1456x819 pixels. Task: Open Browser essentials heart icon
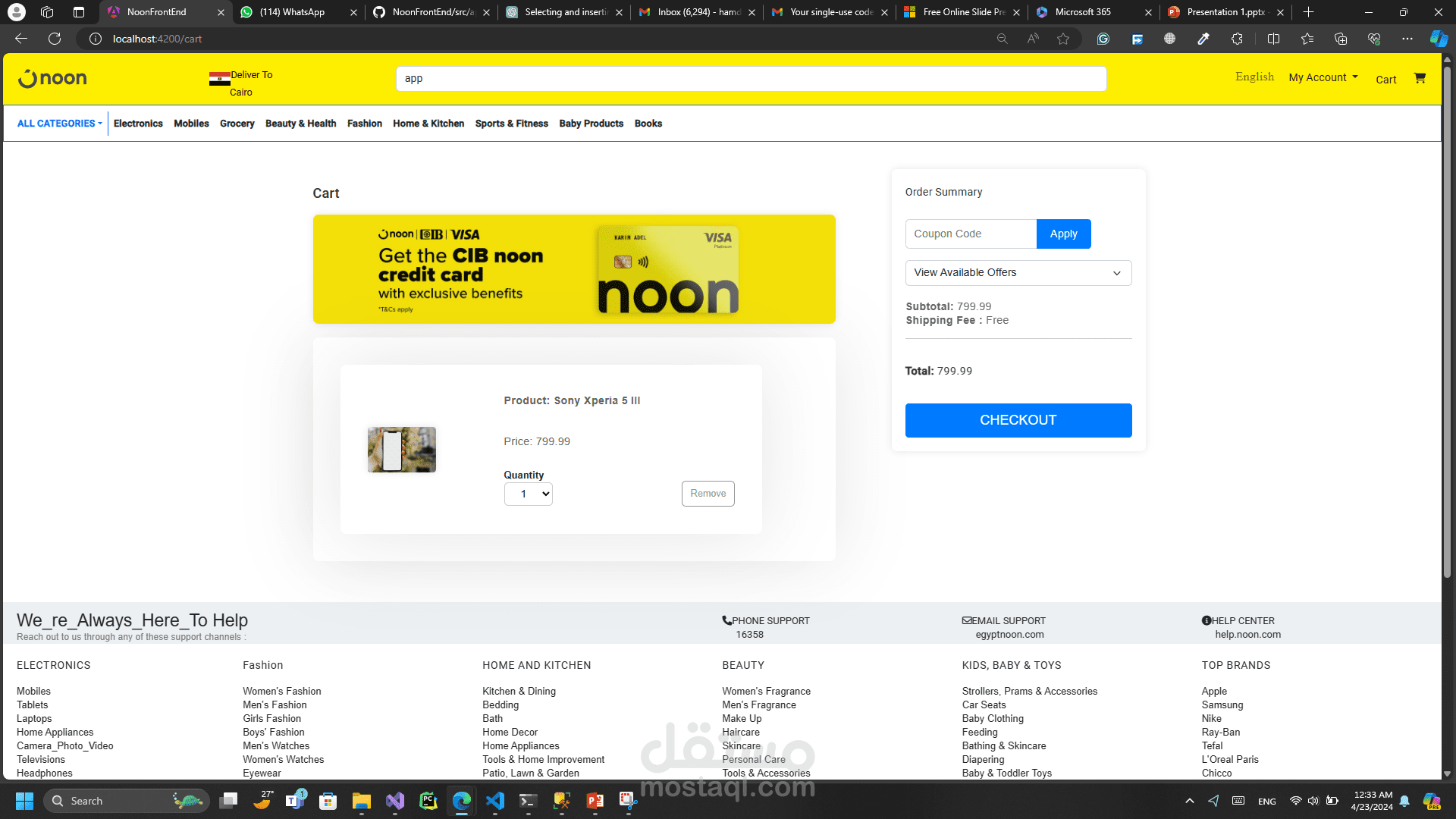click(x=1374, y=39)
